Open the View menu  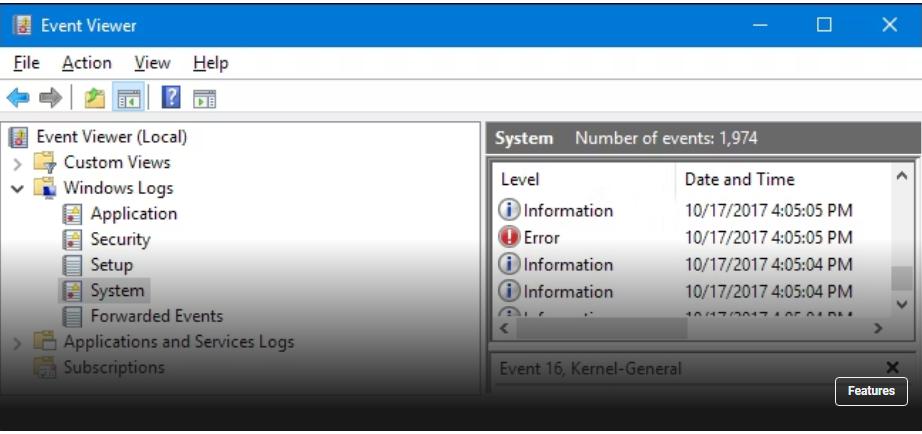[x=152, y=63]
